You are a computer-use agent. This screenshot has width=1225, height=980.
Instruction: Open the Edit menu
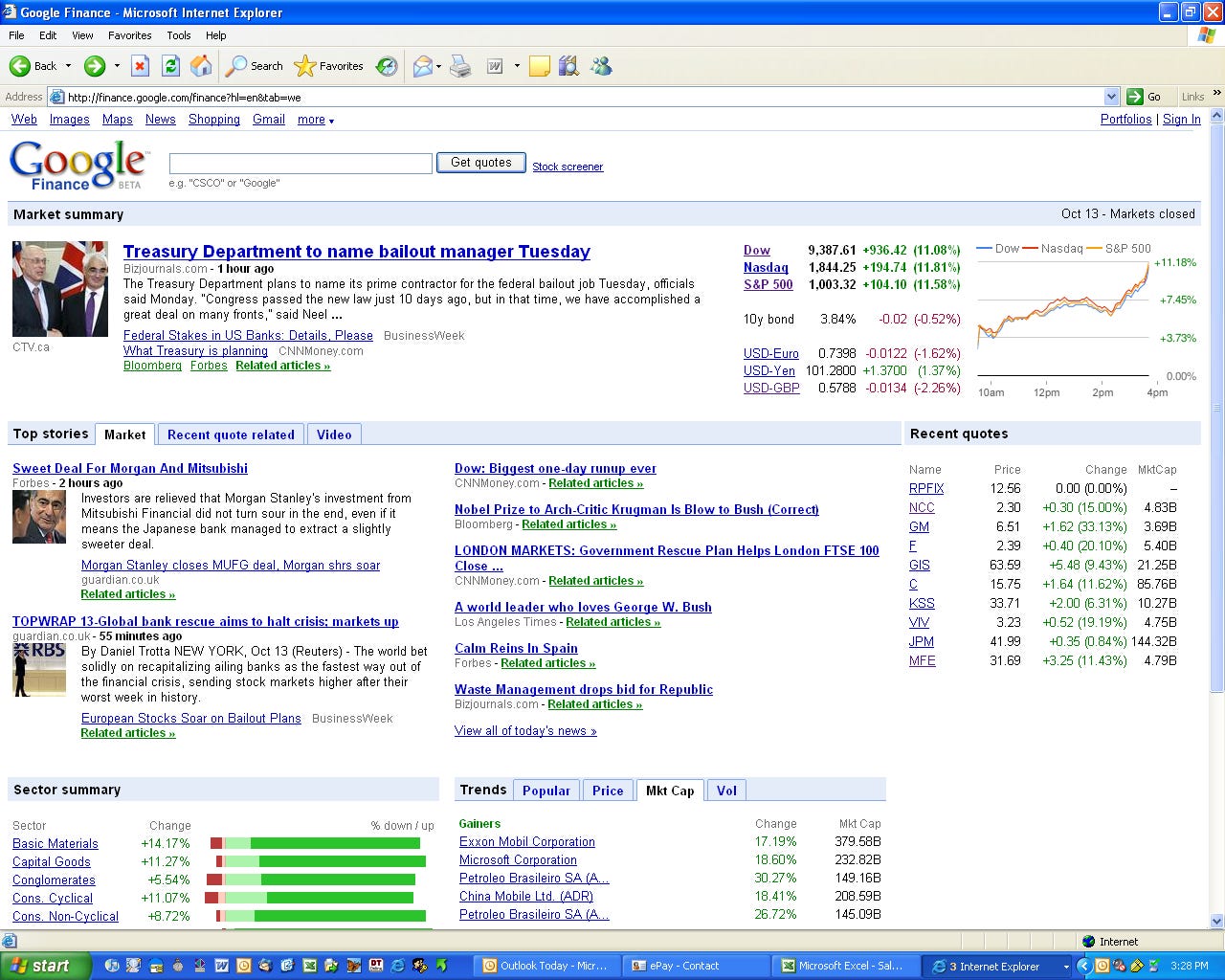(48, 35)
